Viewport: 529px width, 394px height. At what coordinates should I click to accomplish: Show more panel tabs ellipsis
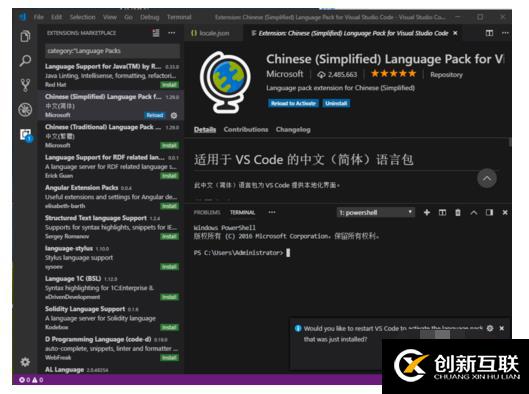[272, 212]
